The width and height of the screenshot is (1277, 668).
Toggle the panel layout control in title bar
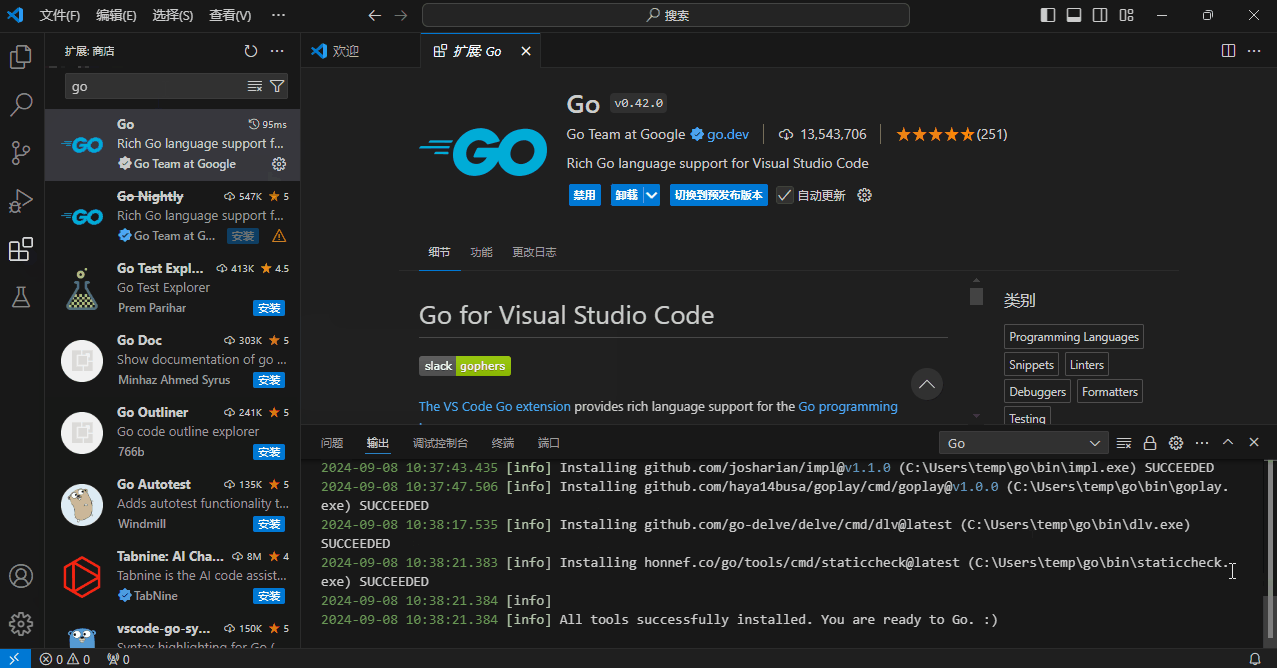[x=1073, y=14]
